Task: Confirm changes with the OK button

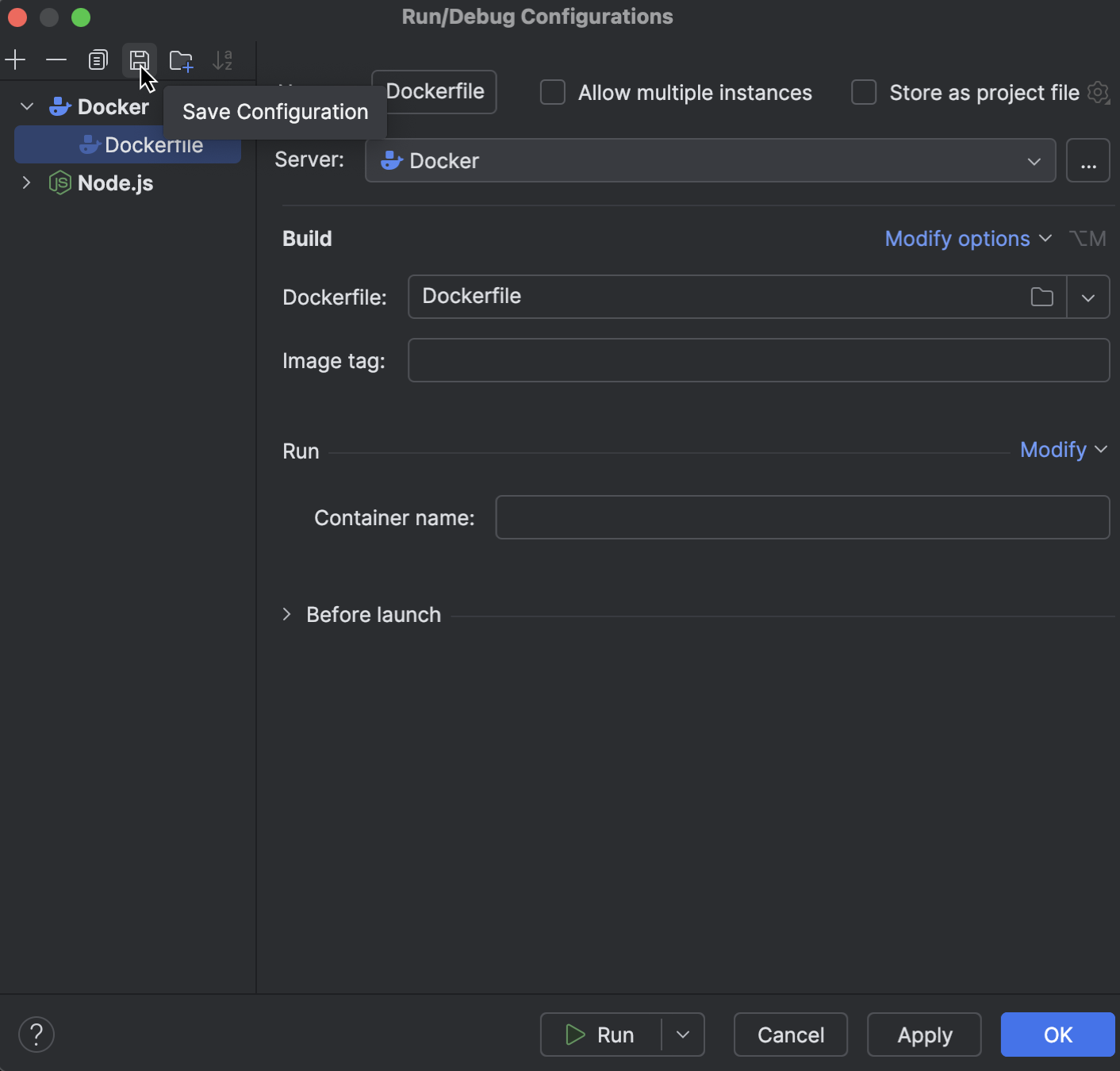Action: coord(1057,1035)
